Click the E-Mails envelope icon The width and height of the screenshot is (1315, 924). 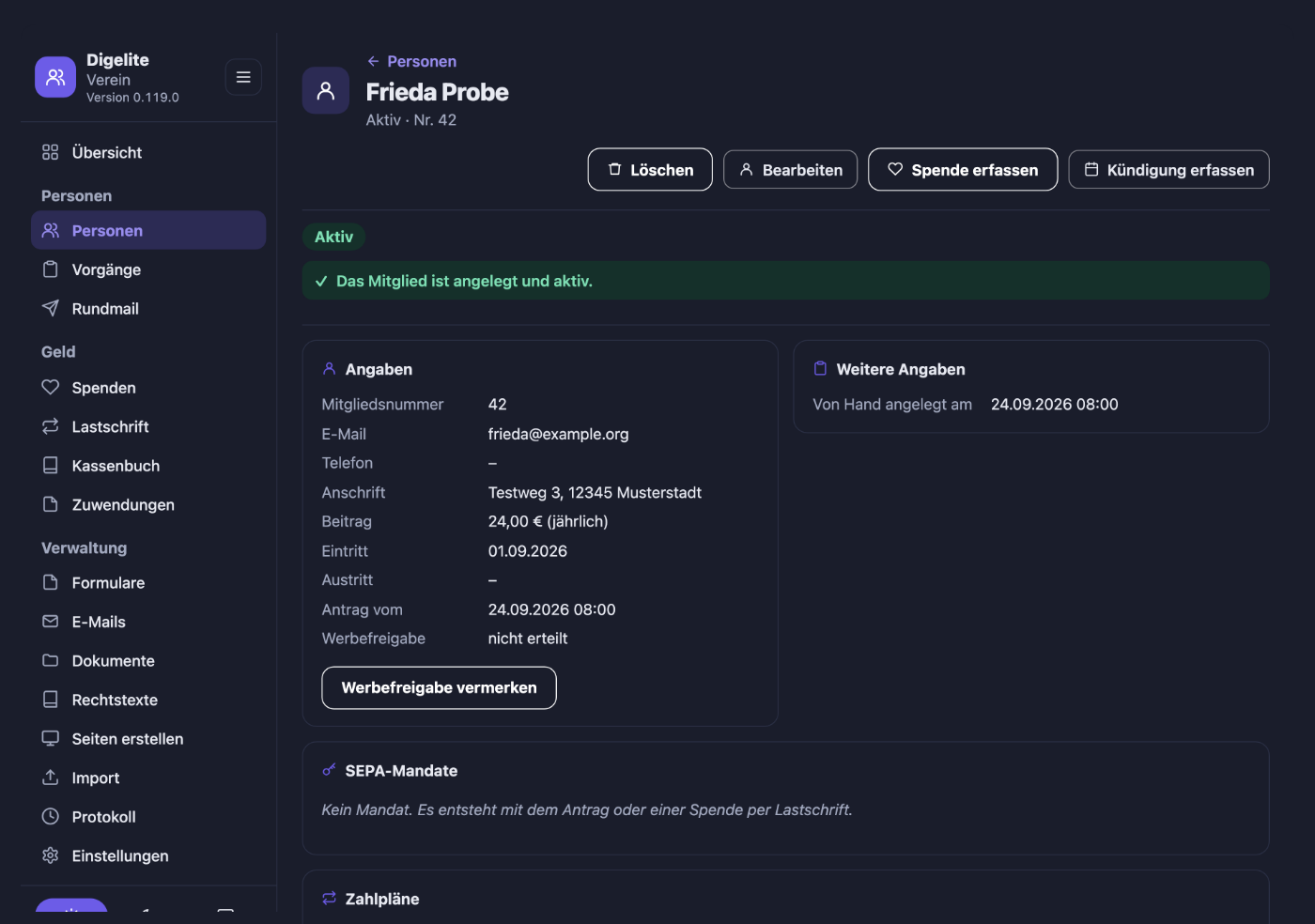51,622
